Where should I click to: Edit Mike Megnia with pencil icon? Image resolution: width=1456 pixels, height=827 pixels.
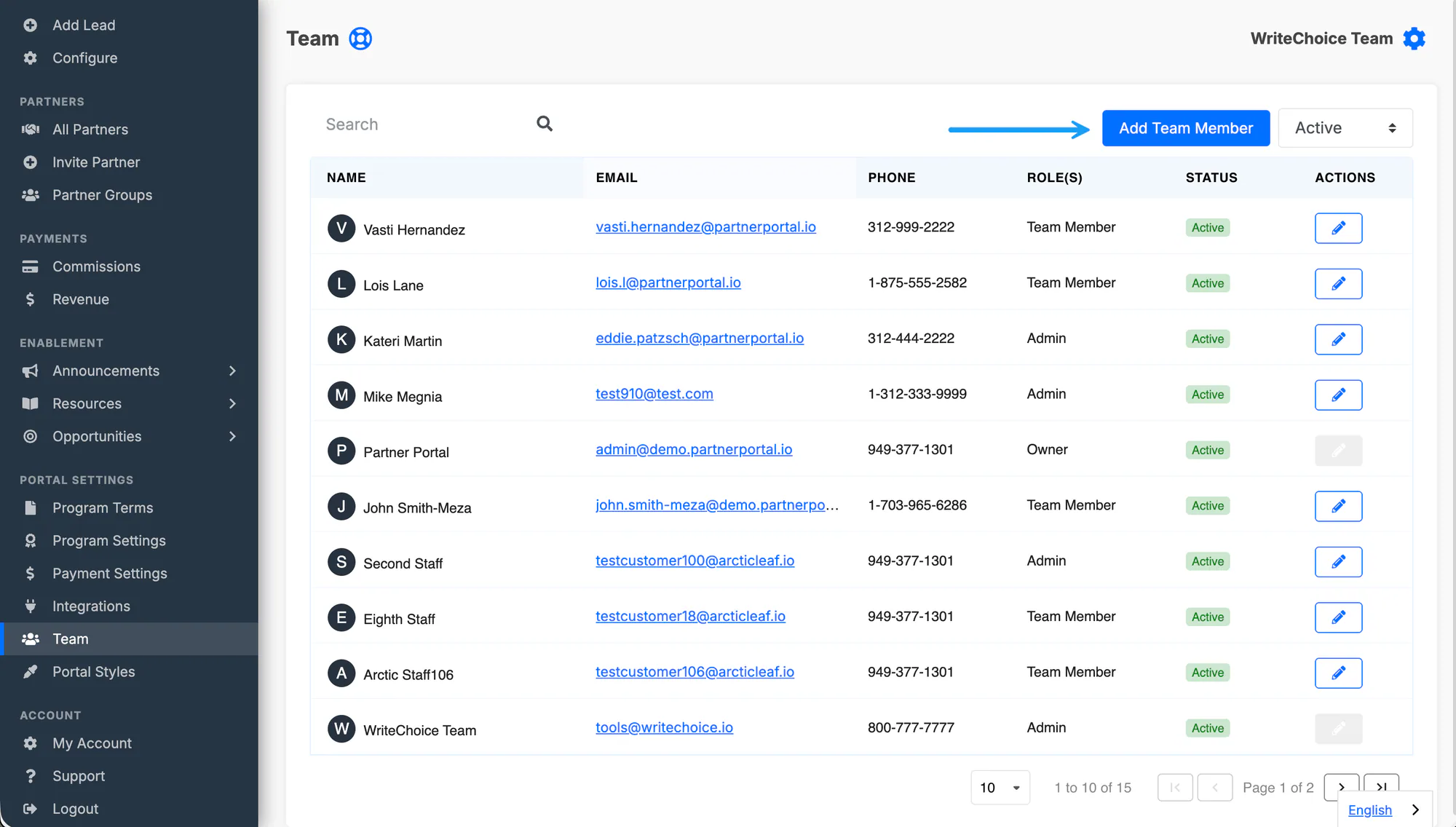point(1338,395)
